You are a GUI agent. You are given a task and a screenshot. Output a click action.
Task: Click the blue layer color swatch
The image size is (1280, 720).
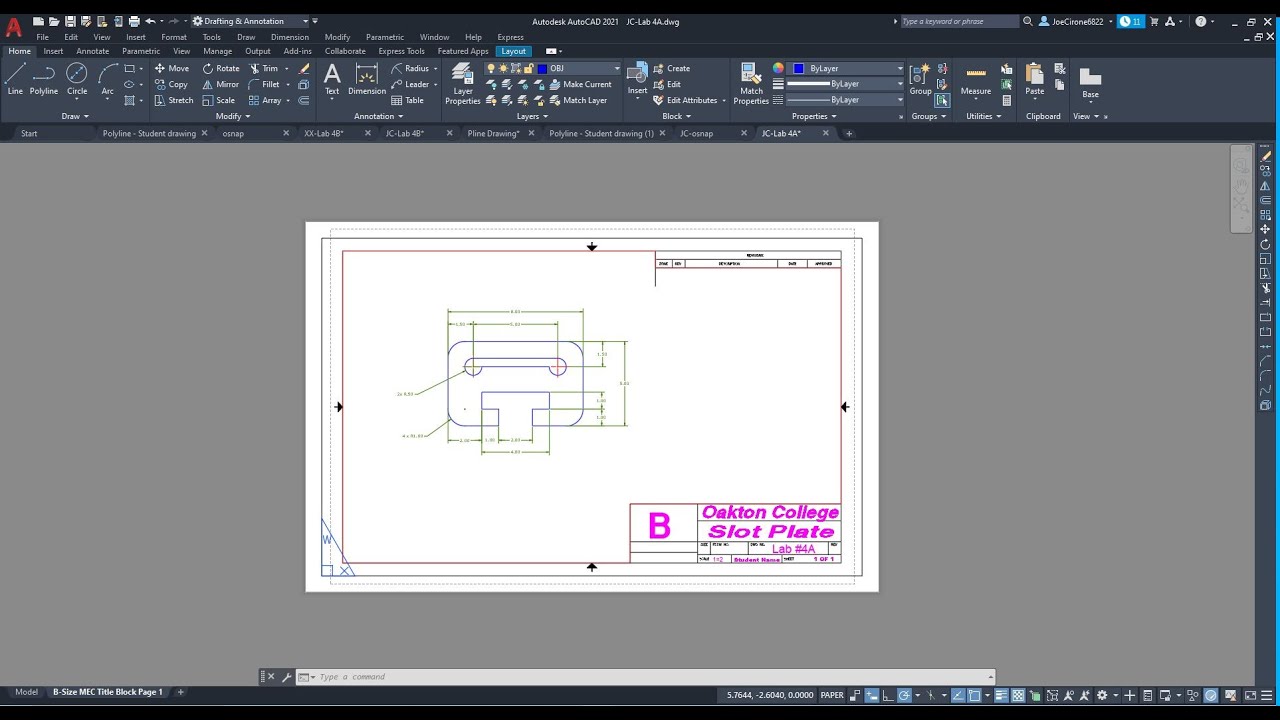coord(542,69)
